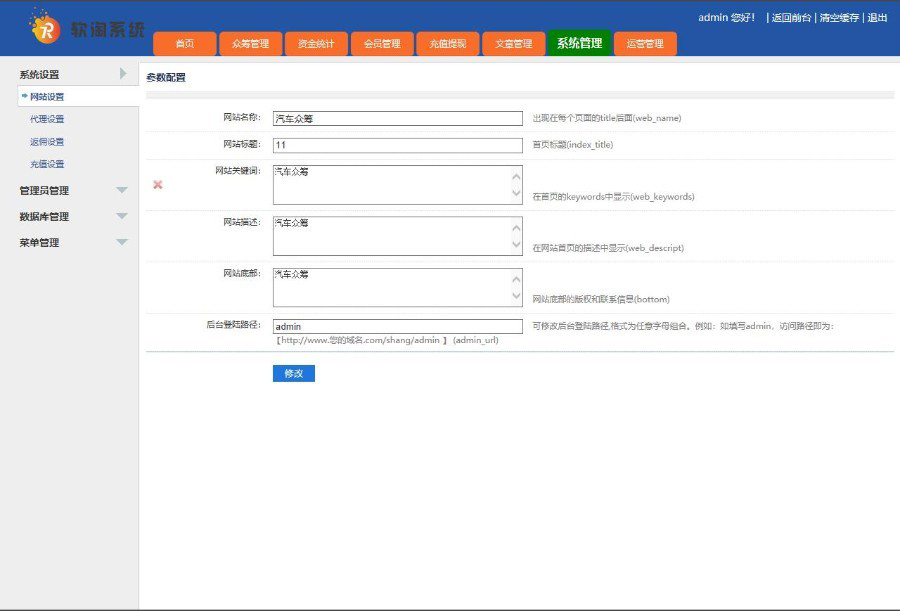Click the 软淘系统 logo icon
Screen dimensions: 900x611
click(44, 27)
